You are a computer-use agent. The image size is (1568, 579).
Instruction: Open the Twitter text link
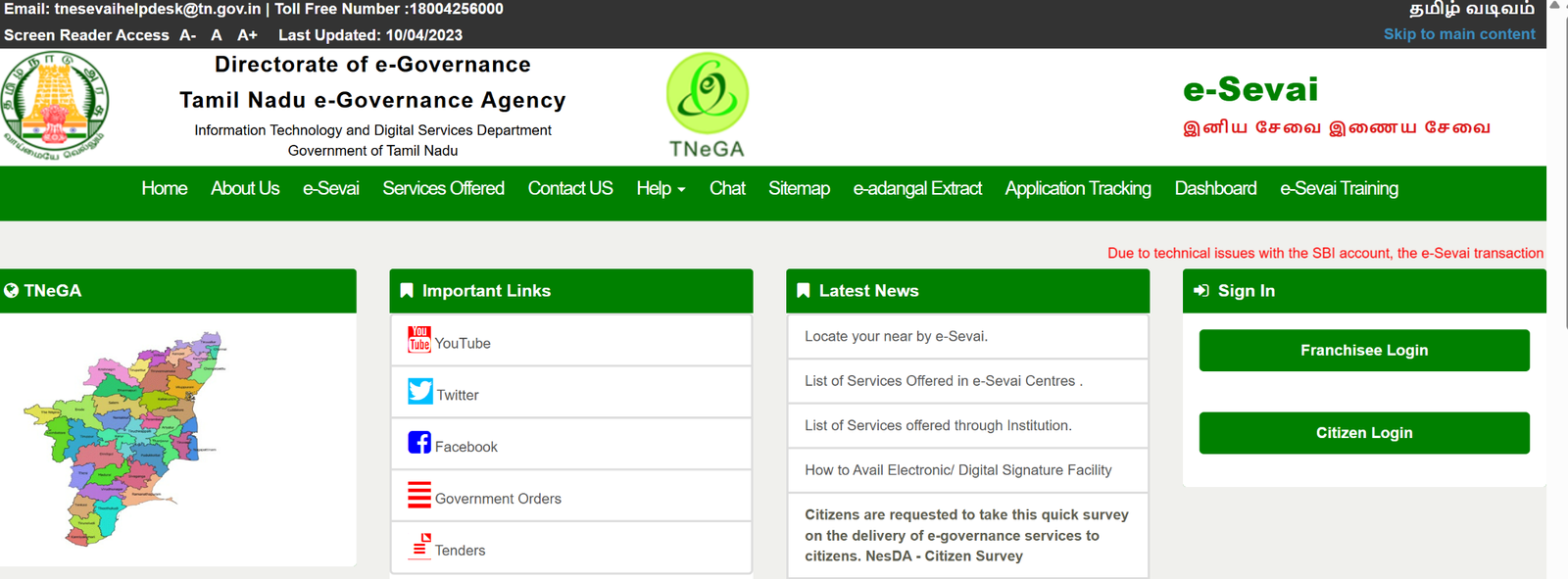pyautogui.click(x=458, y=396)
